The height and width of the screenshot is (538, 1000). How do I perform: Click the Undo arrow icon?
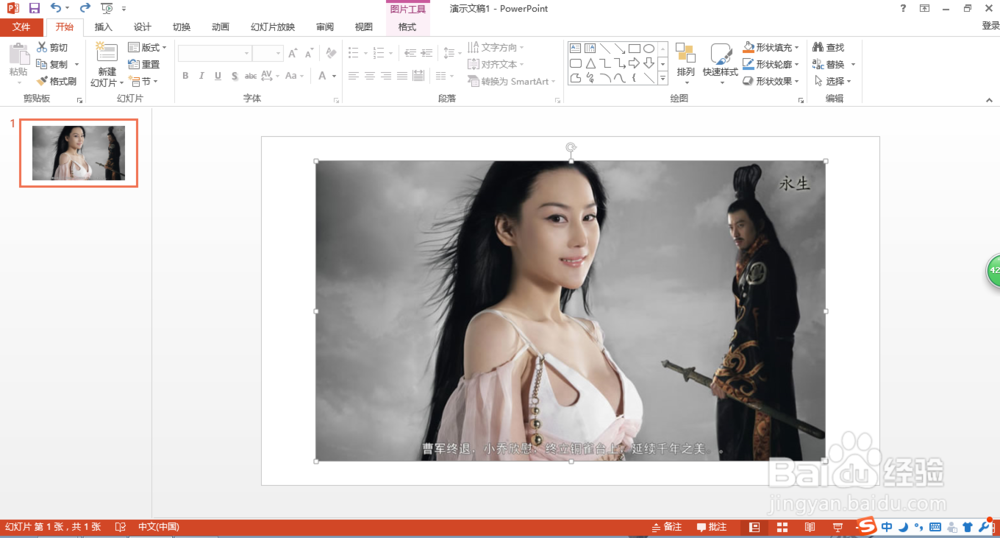pyautogui.click(x=56, y=8)
